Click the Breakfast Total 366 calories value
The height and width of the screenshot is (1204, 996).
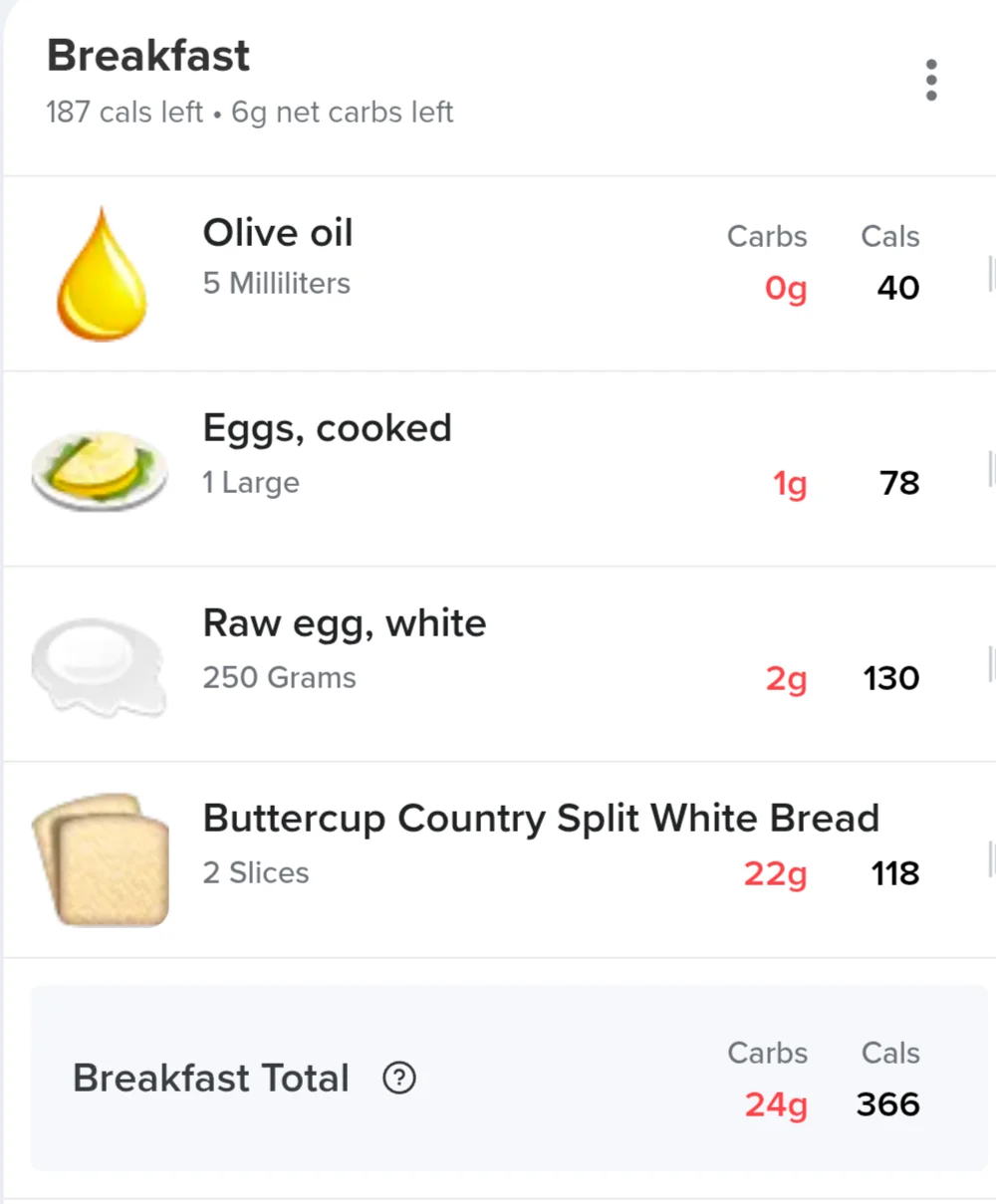(888, 1103)
